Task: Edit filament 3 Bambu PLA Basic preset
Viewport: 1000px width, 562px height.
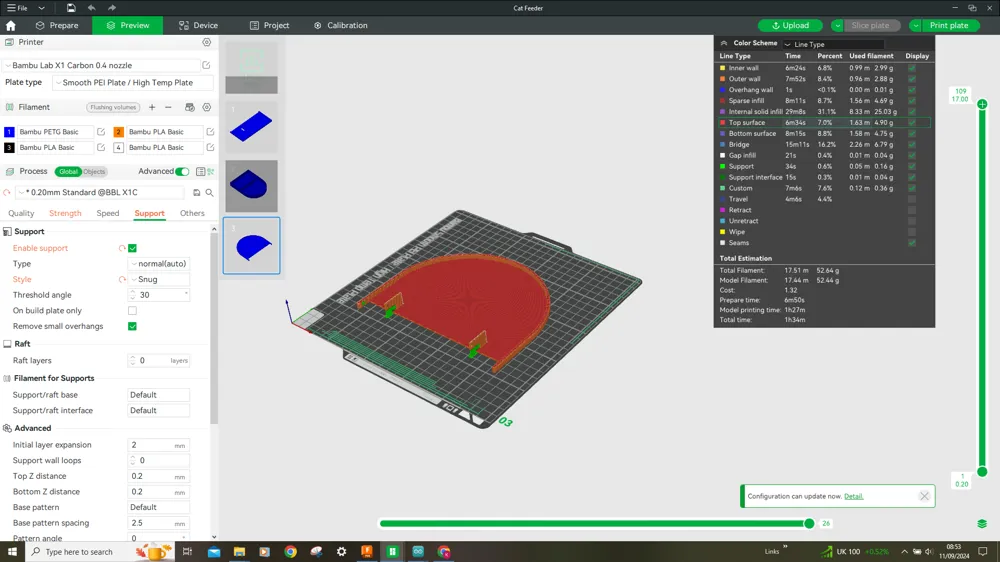Action: (101, 147)
